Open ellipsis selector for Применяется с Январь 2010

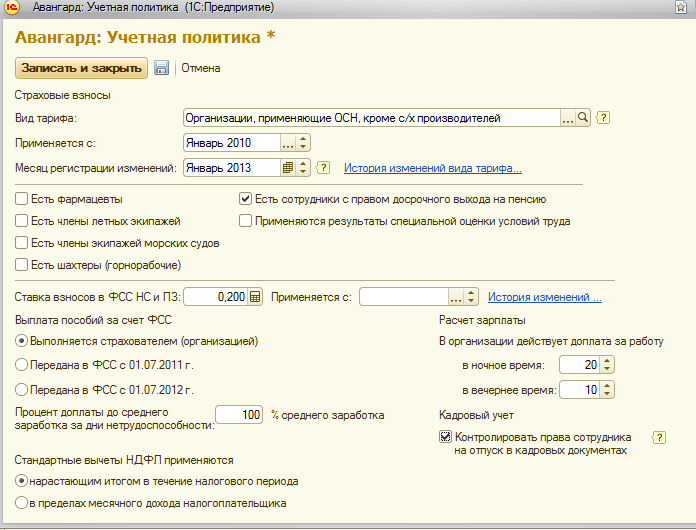click(x=288, y=143)
